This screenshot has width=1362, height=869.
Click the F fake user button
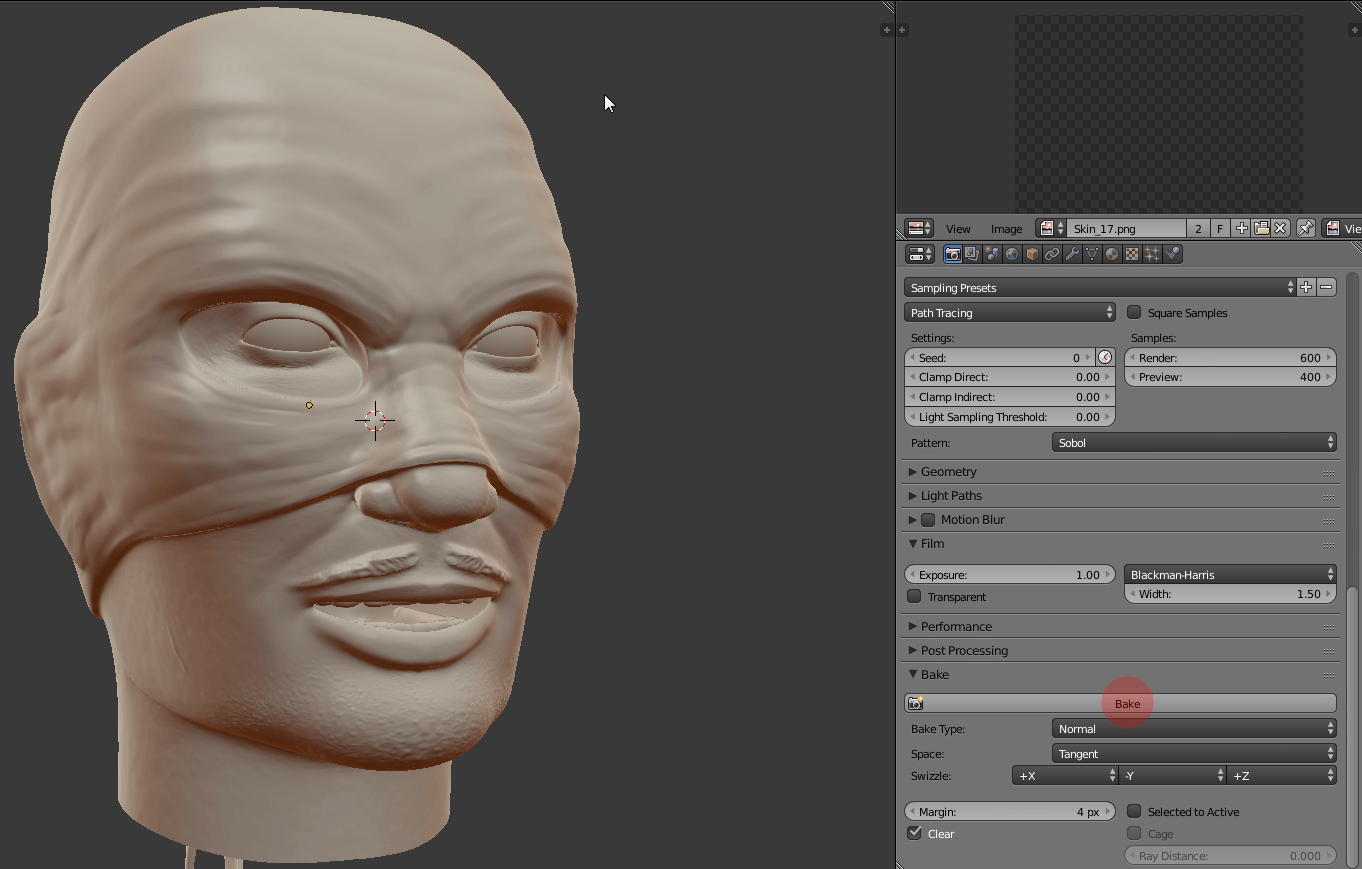pyautogui.click(x=1220, y=229)
